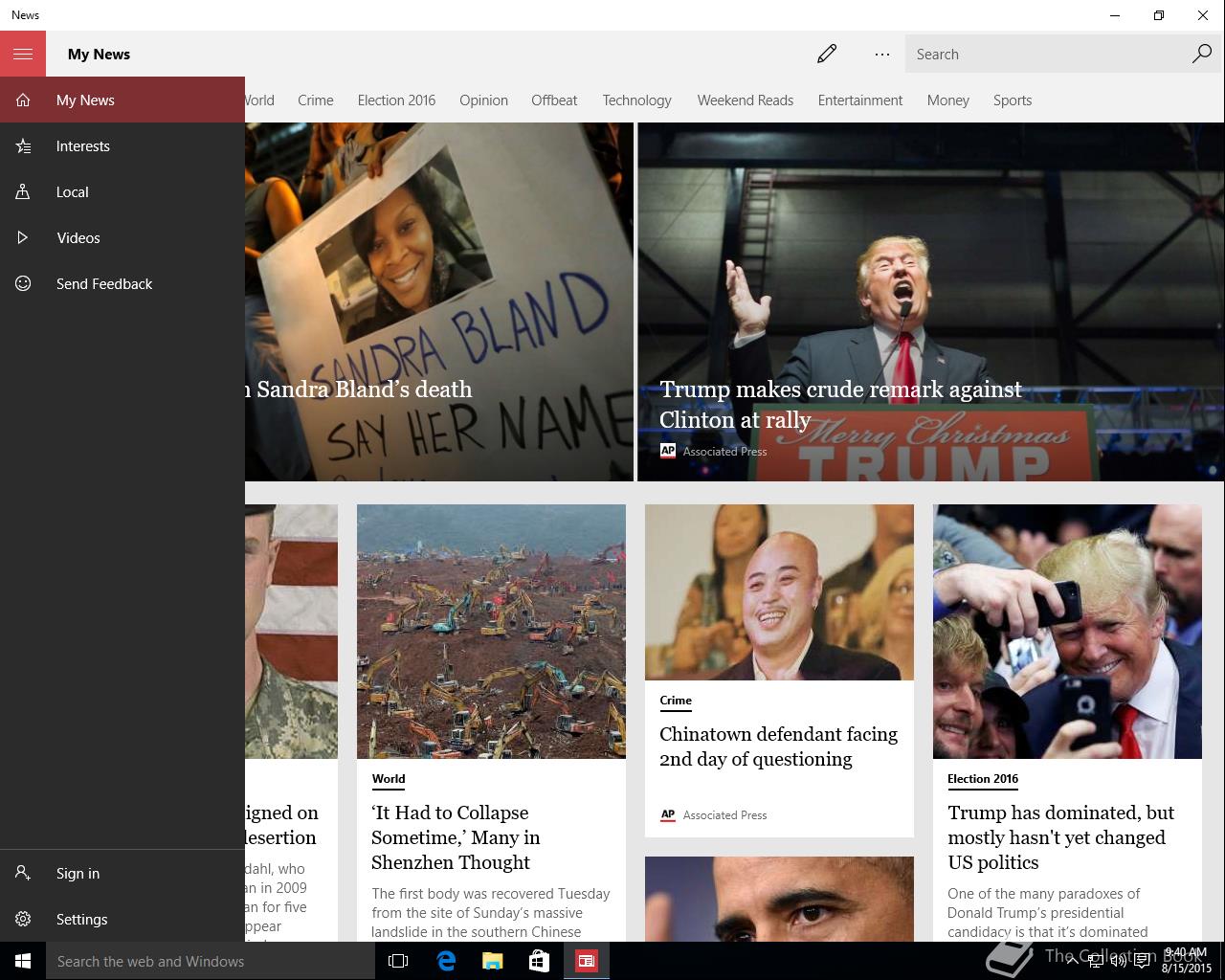Click Sign in label

pos(78,873)
